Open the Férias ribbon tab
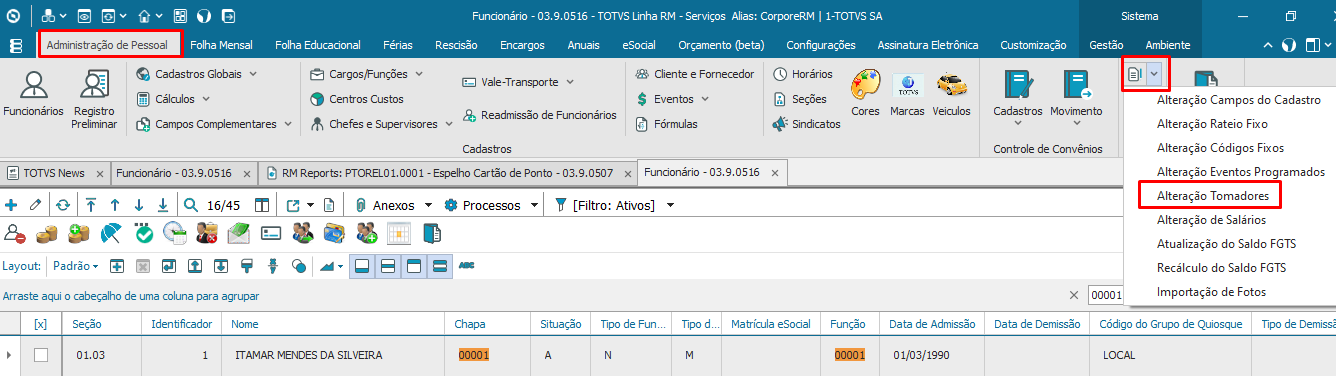This screenshot has height=391, width=1336. [x=398, y=45]
